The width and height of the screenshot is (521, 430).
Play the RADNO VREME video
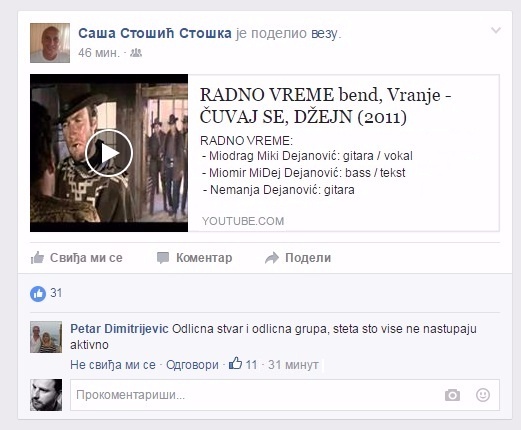click(109, 153)
